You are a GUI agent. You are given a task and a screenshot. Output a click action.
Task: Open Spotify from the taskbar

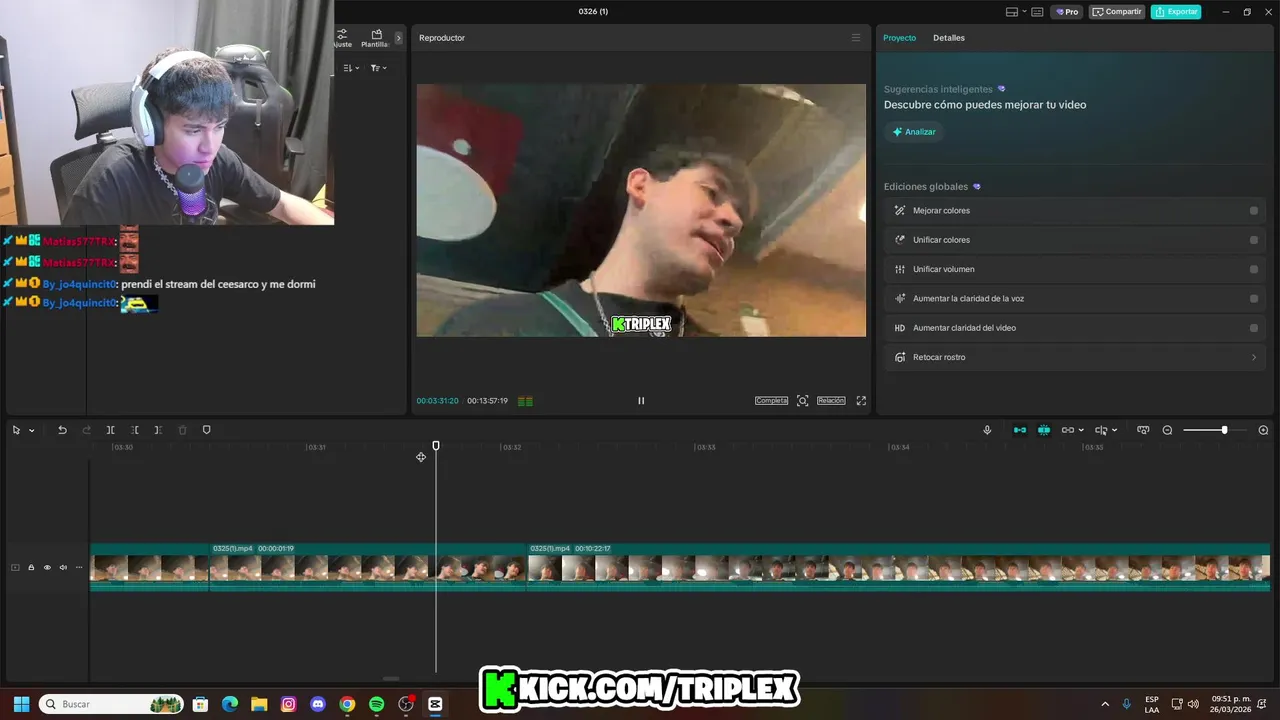point(376,704)
